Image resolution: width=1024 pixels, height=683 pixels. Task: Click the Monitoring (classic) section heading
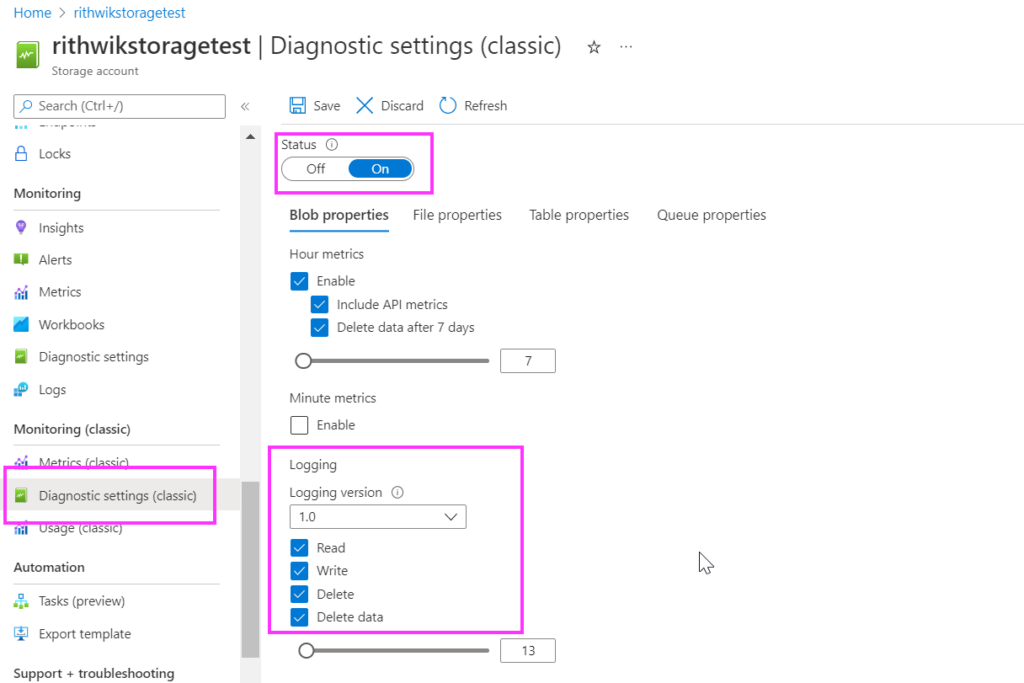pos(72,429)
